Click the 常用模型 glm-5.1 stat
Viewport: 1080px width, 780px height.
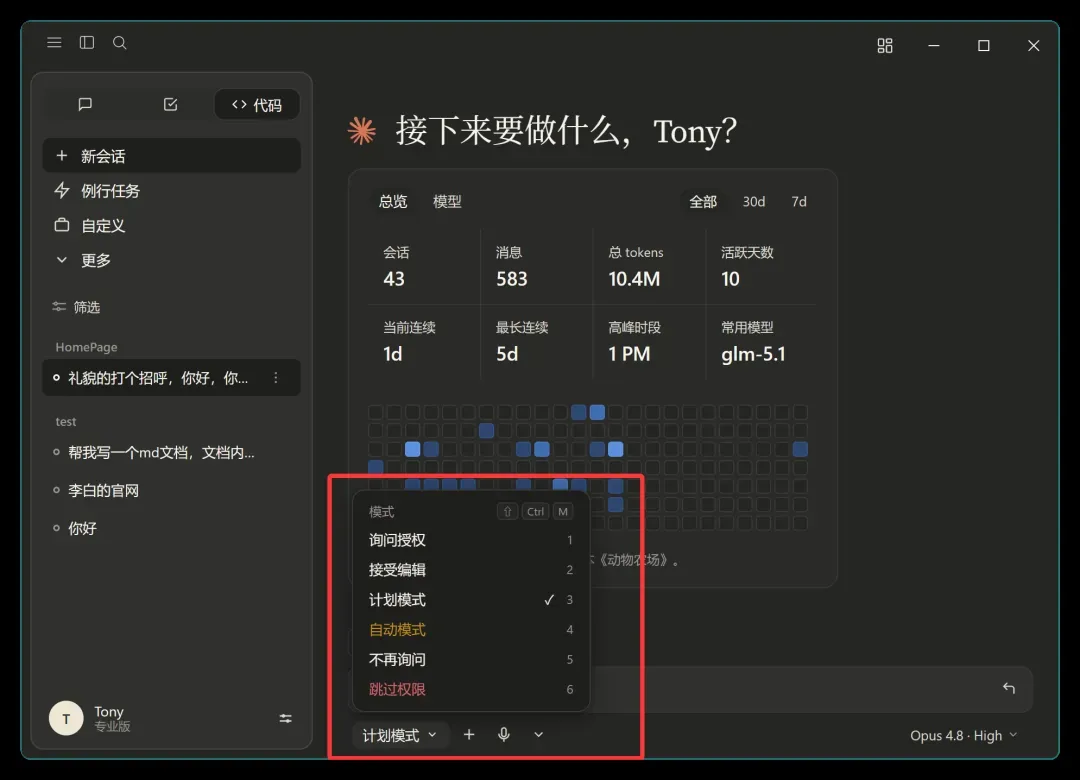(761, 342)
